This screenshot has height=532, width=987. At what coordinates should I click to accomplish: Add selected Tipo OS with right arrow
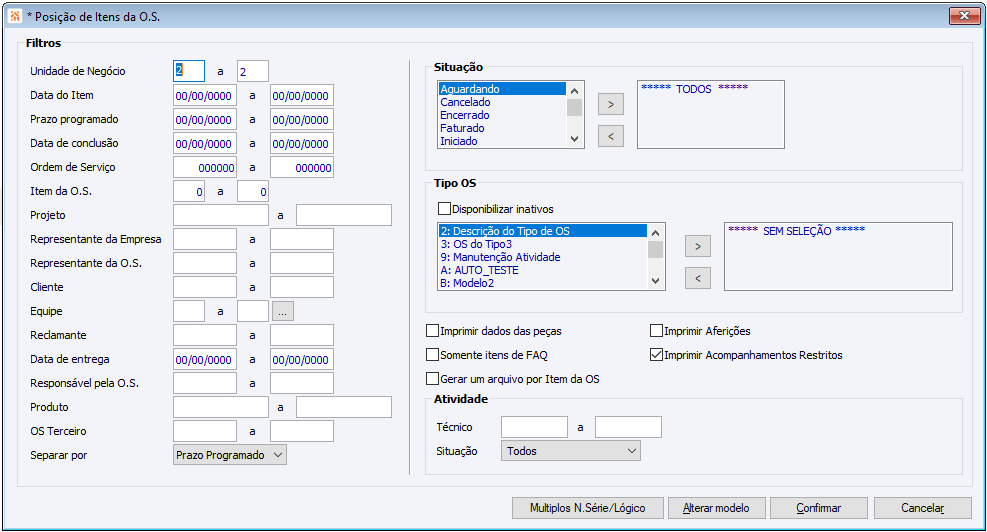tap(697, 245)
